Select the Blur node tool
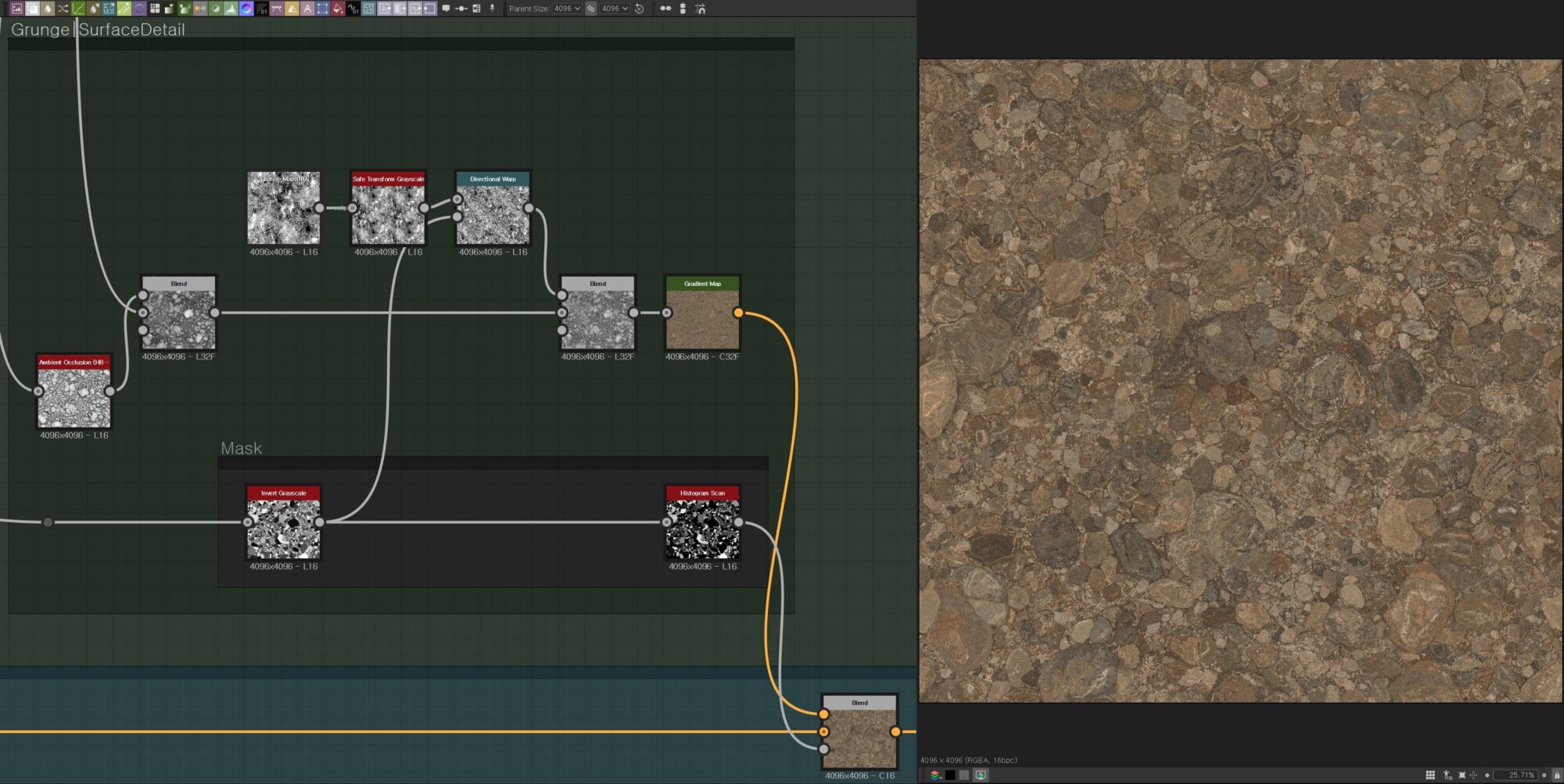The height and width of the screenshot is (784, 1564). 48,9
